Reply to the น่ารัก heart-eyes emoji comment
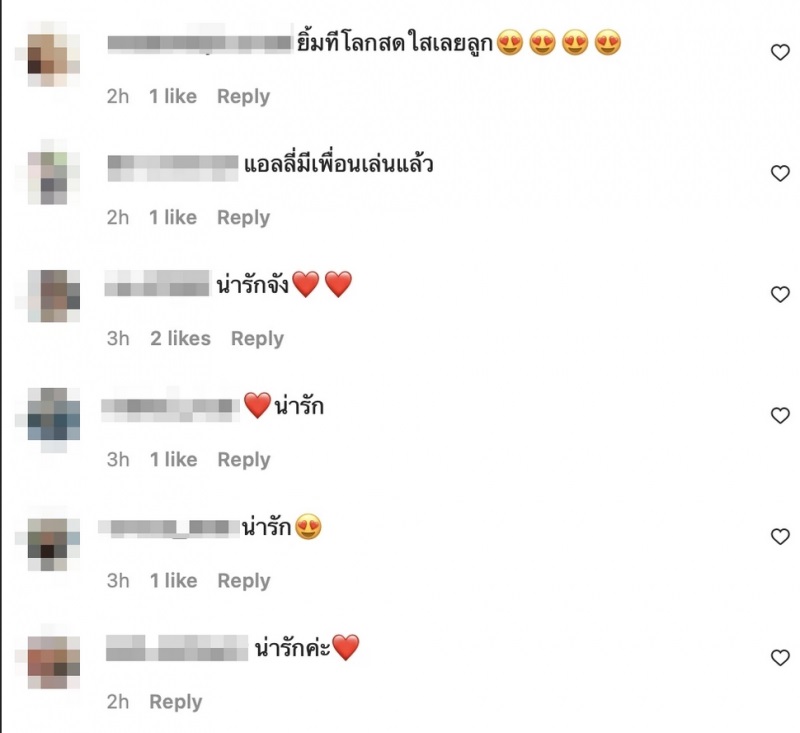The height and width of the screenshot is (733, 800). tap(244, 580)
